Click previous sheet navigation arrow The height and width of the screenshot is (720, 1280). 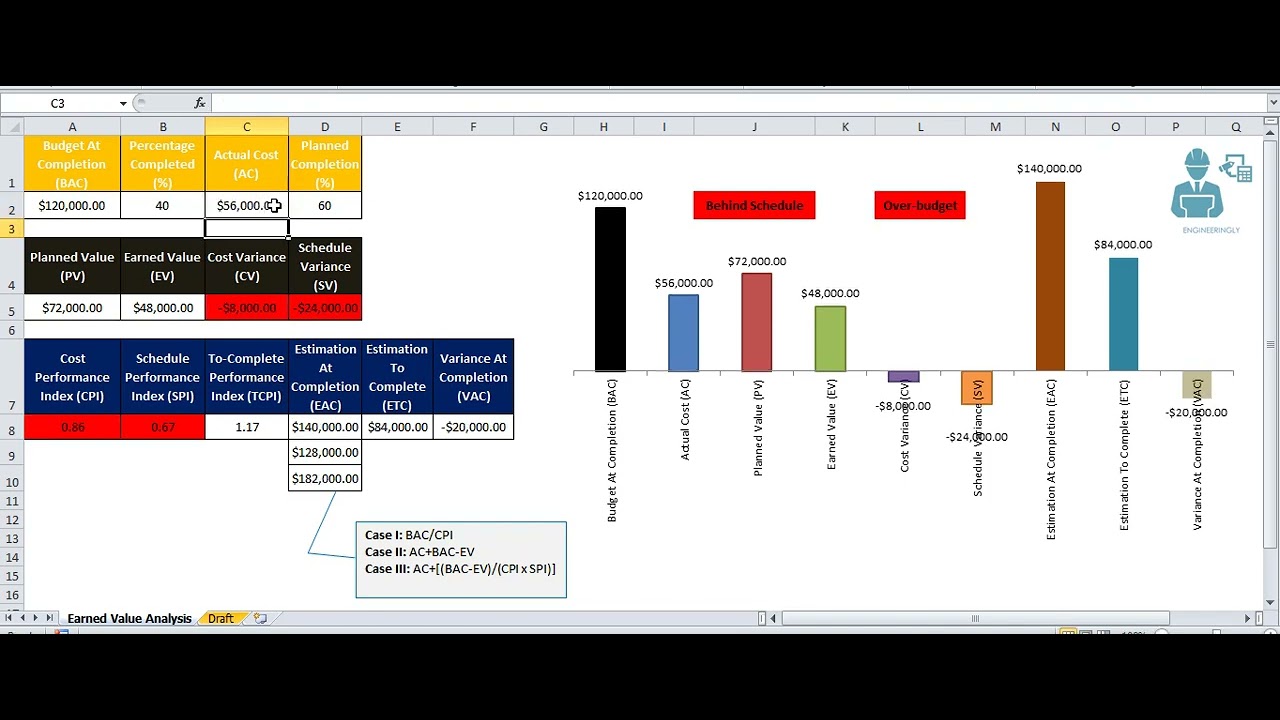(22, 618)
